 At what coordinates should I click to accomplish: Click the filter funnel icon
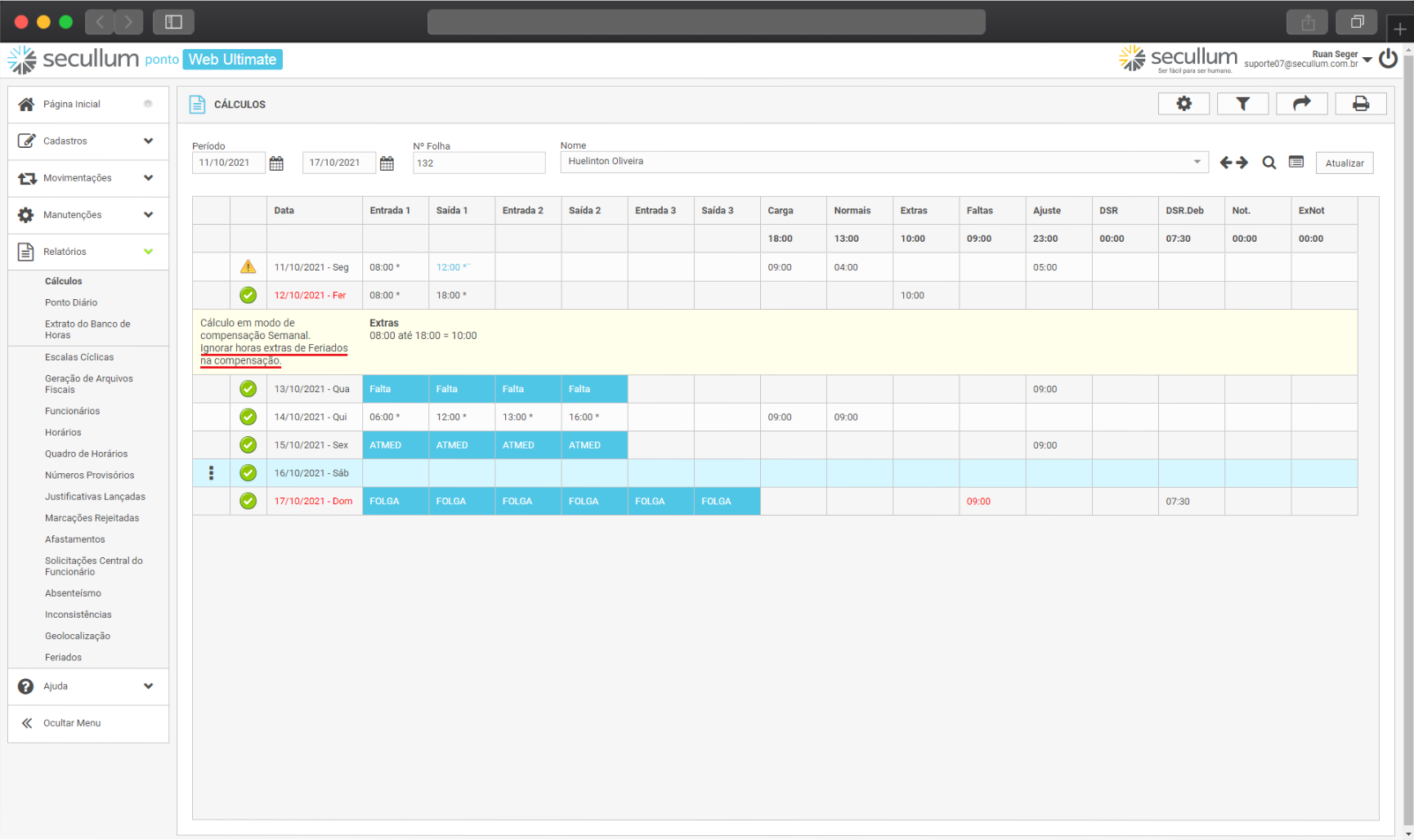pos(1242,104)
